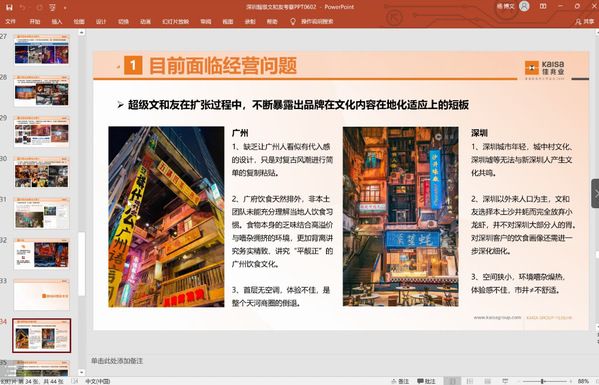This screenshot has height=385, width=599.
Task: Switch to Slide Sorter view in status bar
Action: click(x=470, y=381)
